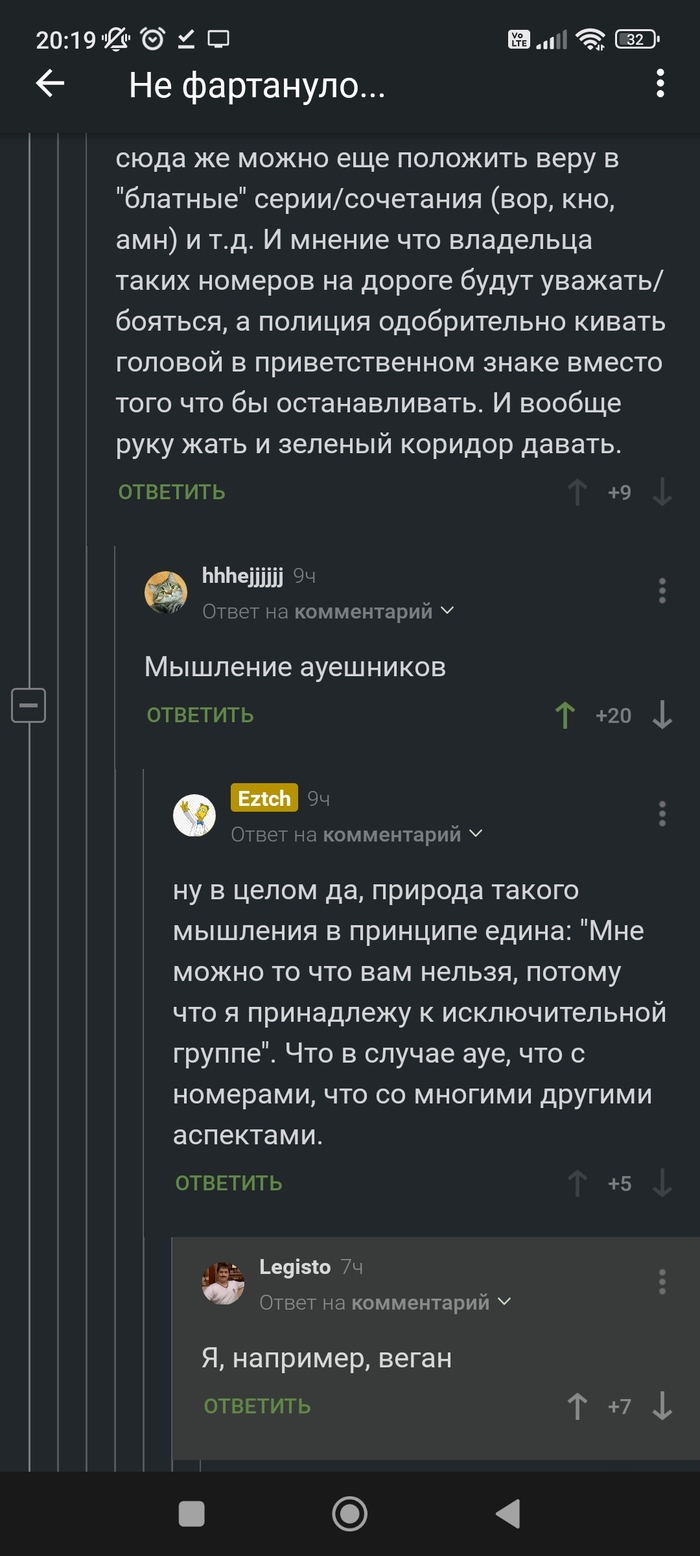Upvote the hhhejjjjjj comment
Viewport: 700px width, 1556px height.
(565, 715)
